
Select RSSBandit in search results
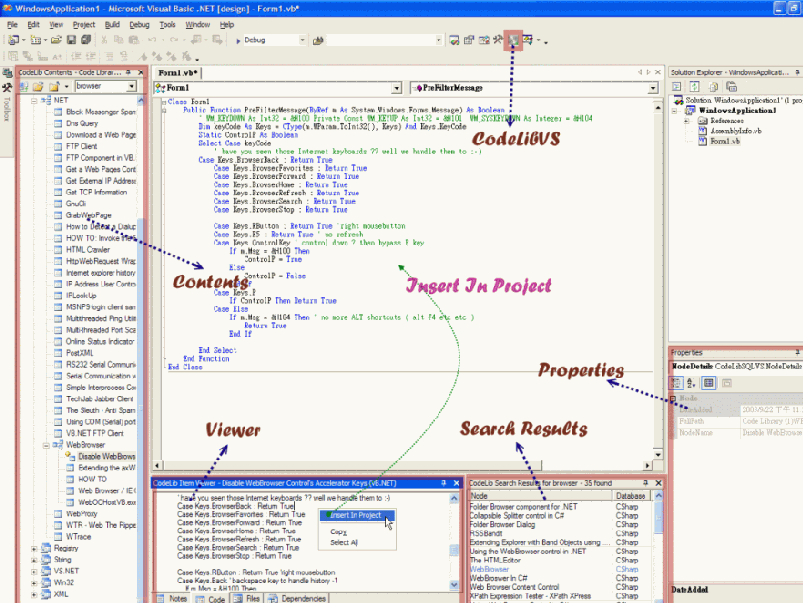[x=561, y=533]
